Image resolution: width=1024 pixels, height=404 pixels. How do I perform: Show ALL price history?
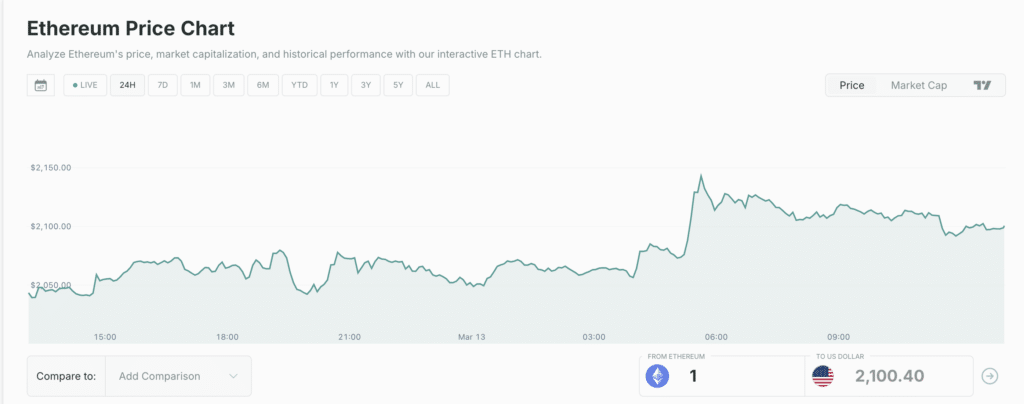click(432, 85)
